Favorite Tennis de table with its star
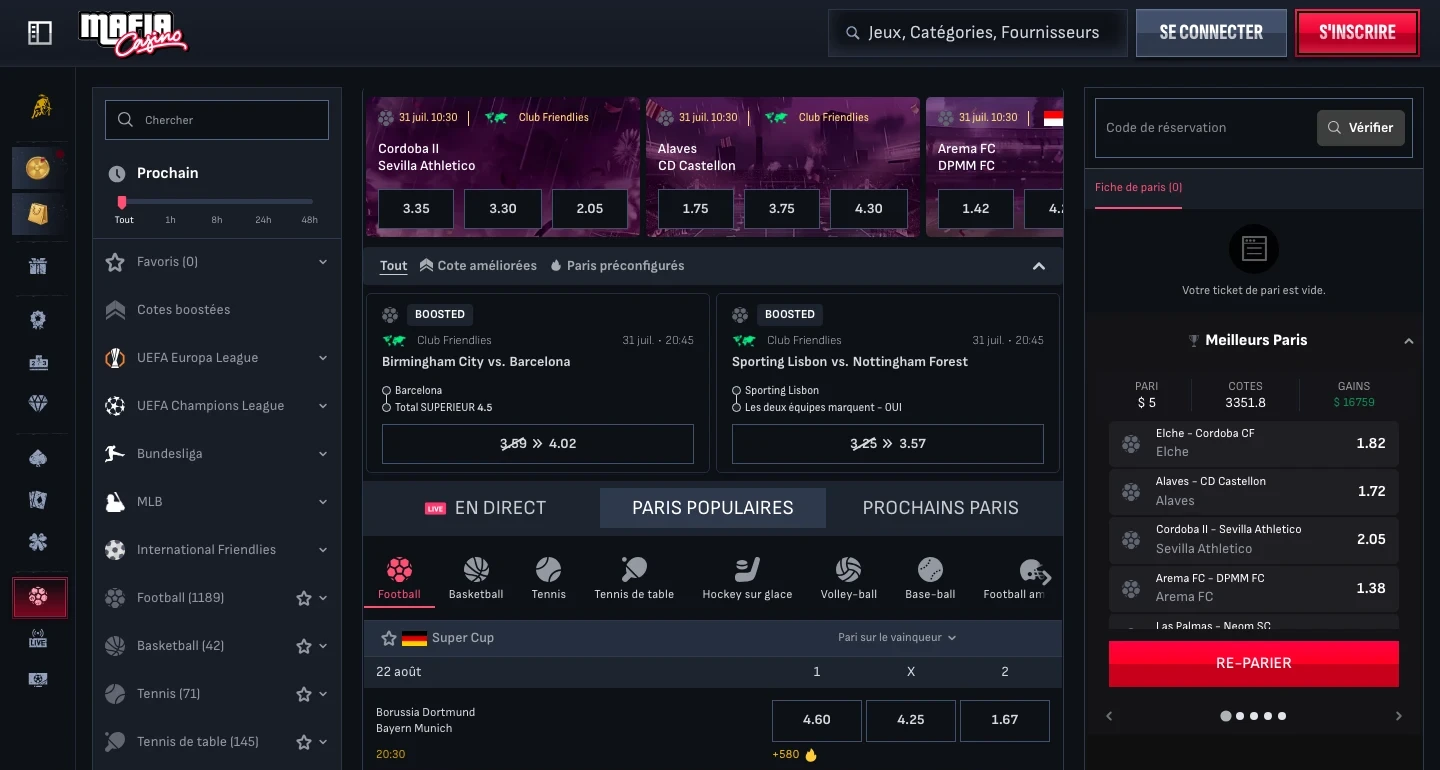Viewport: 1440px width, 770px height. click(x=304, y=742)
